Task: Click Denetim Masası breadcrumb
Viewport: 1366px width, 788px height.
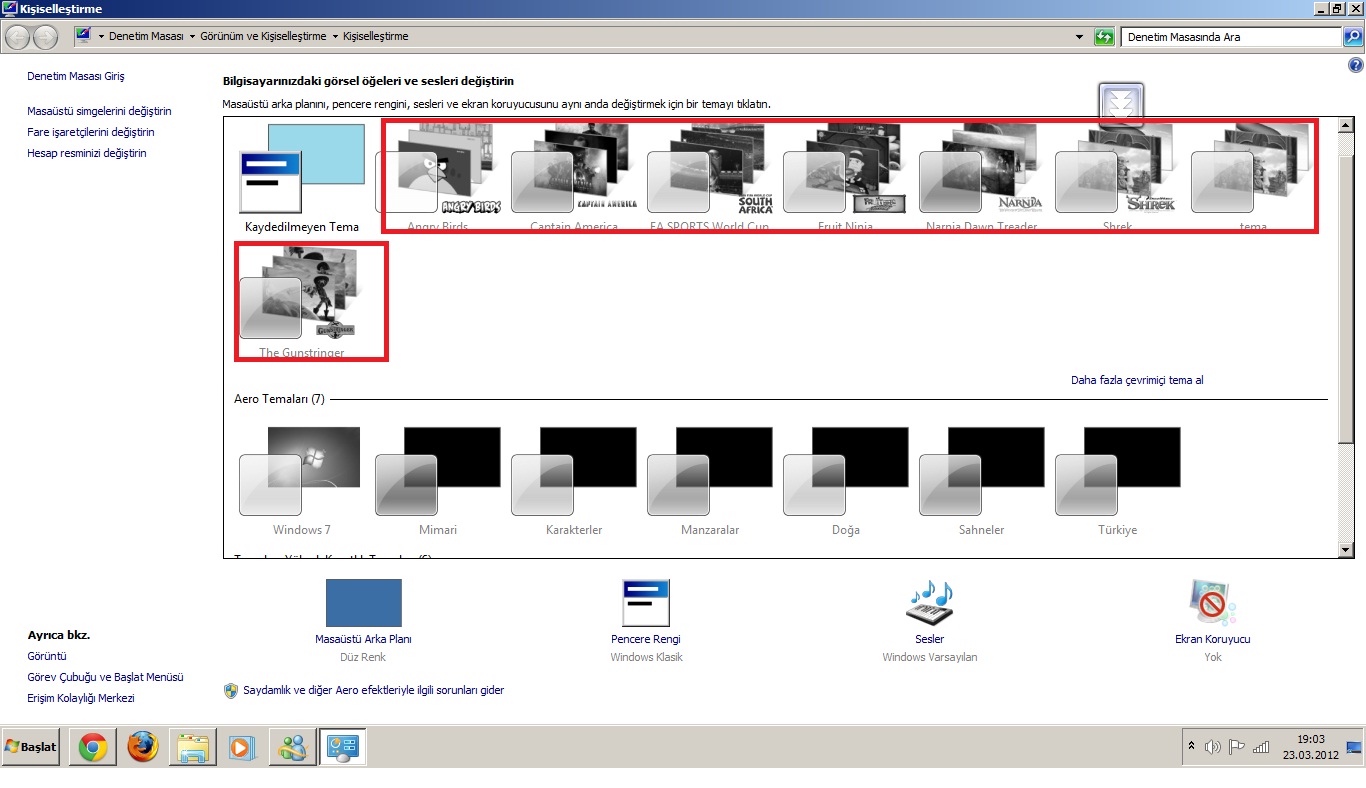Action: 146,37
